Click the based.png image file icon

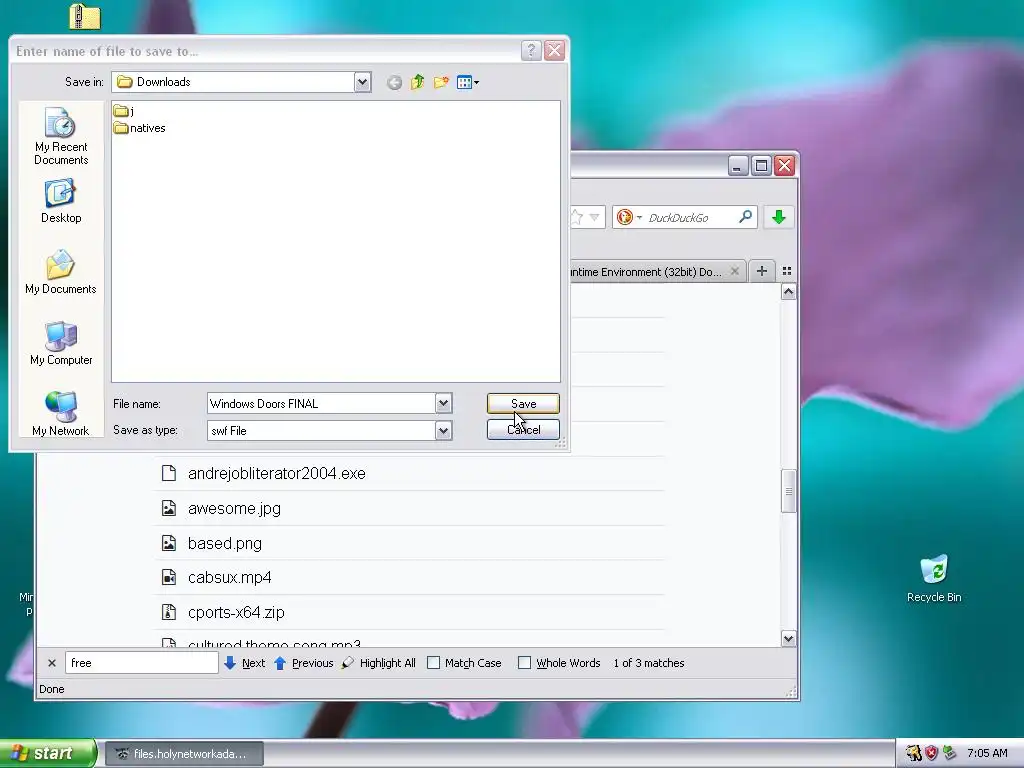(169, 543)
